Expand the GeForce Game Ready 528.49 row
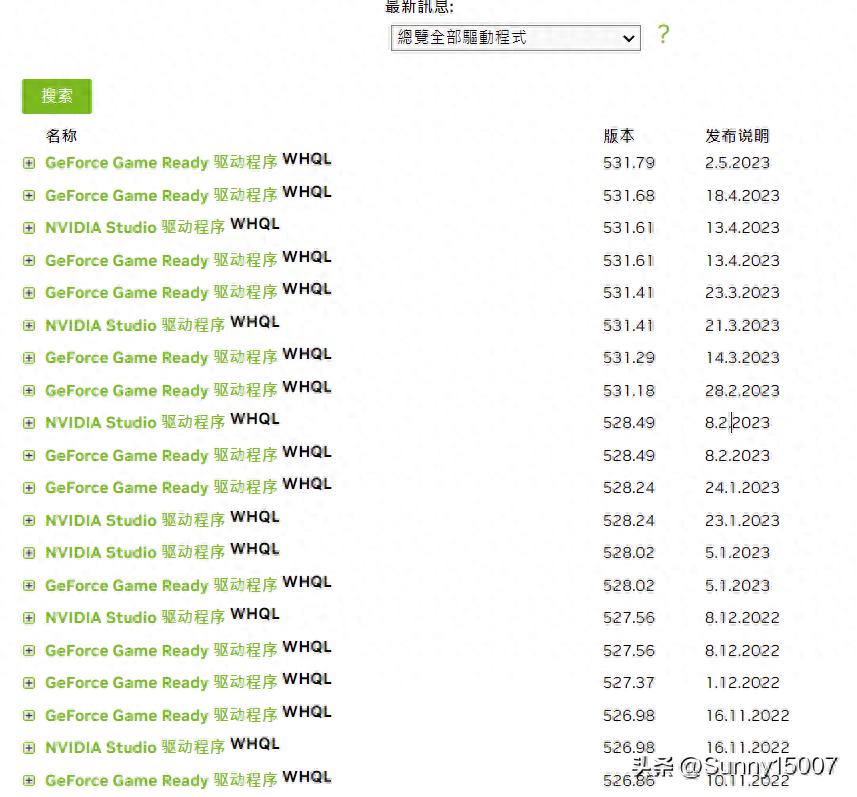This screenshot has height=797, width=857. (x=29, y=456)
